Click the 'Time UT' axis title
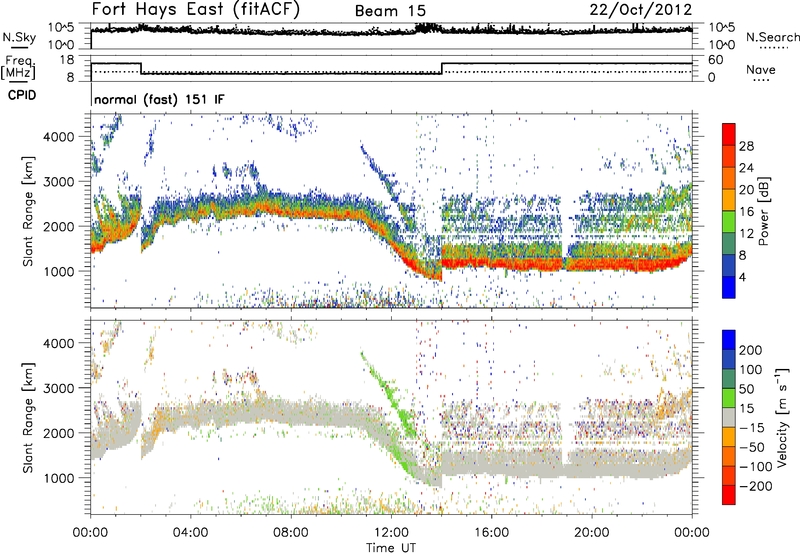800x554 pixels. click(x=391, y=547)
